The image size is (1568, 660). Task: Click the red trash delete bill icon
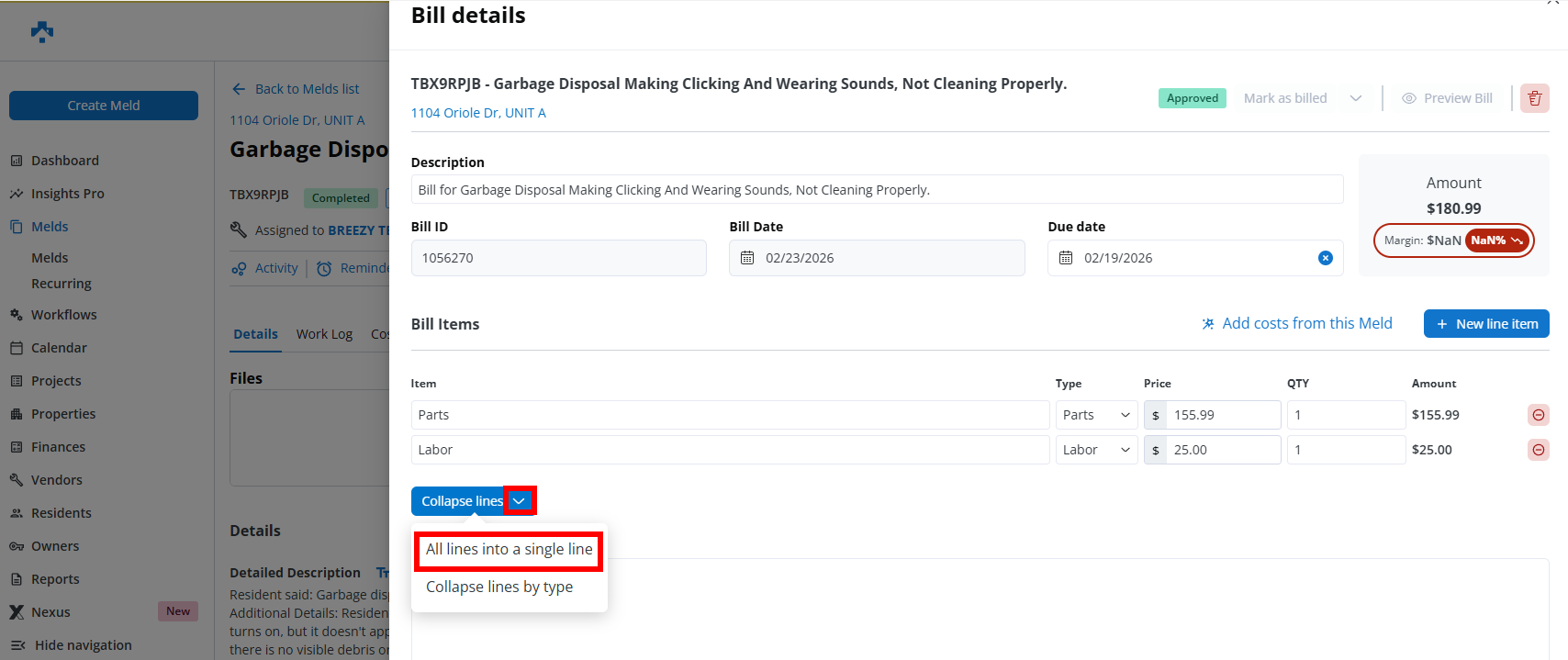click(1534, 98)
